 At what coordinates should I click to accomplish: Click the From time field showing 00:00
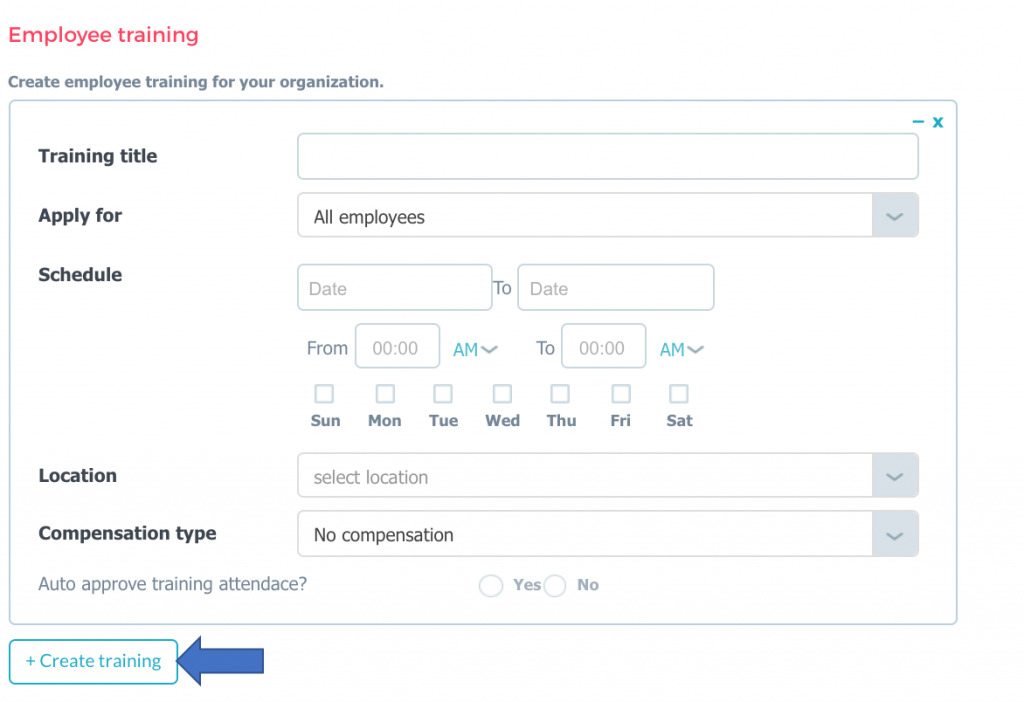pos(397,346)
